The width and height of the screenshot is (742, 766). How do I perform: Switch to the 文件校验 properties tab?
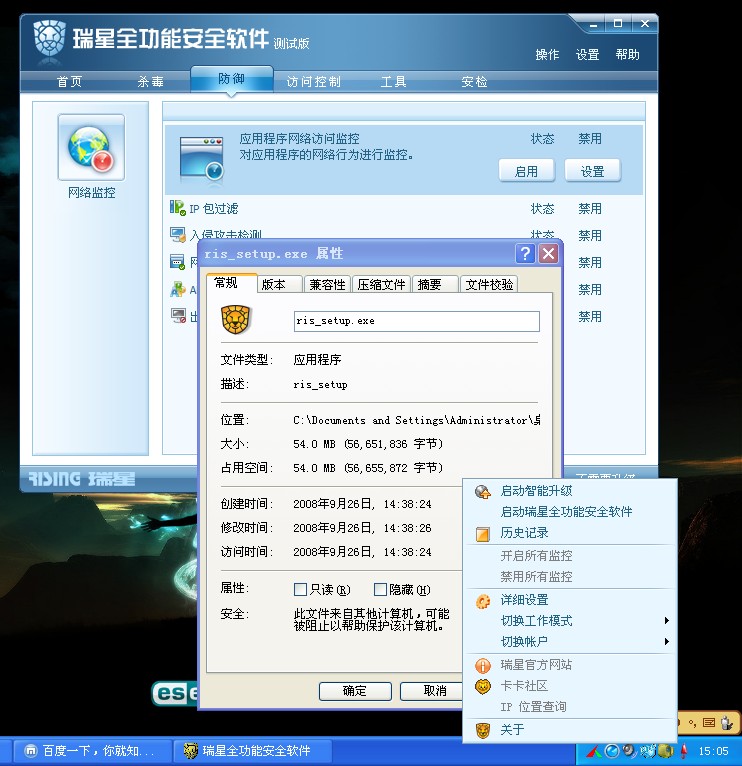[x=489, y=284]
